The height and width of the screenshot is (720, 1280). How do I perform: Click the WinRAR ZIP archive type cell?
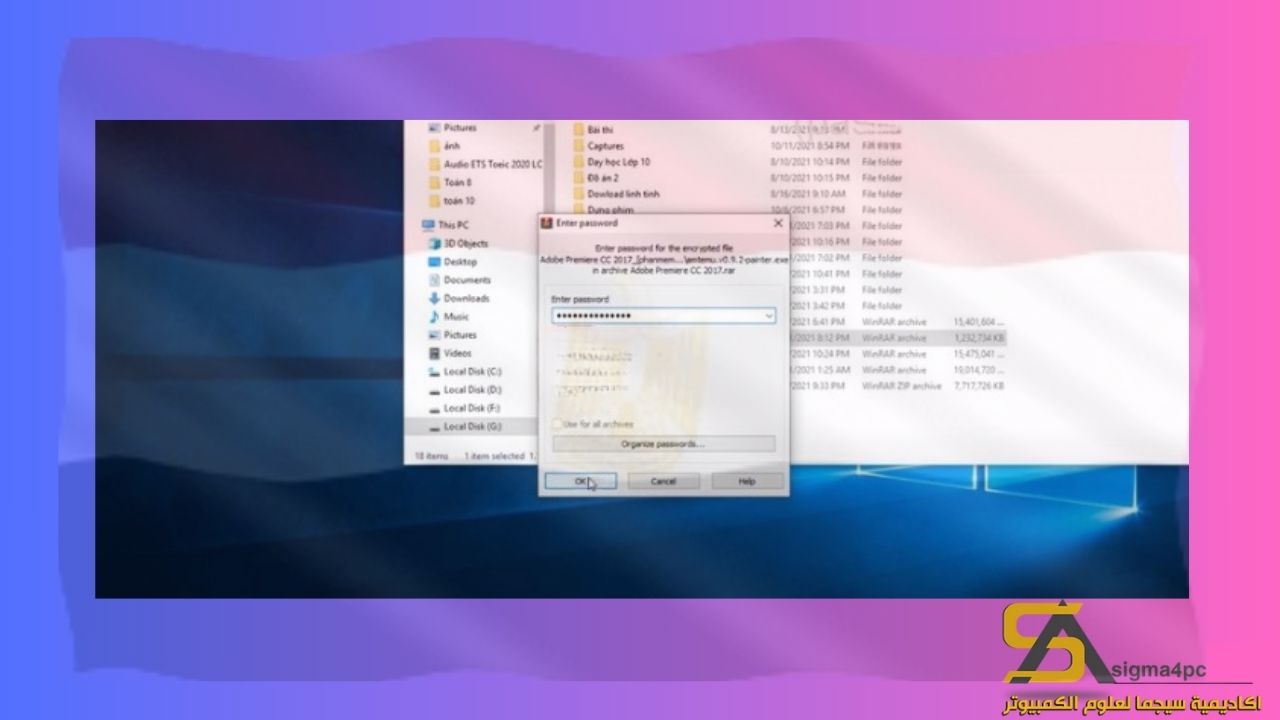[x=901, y=386]
